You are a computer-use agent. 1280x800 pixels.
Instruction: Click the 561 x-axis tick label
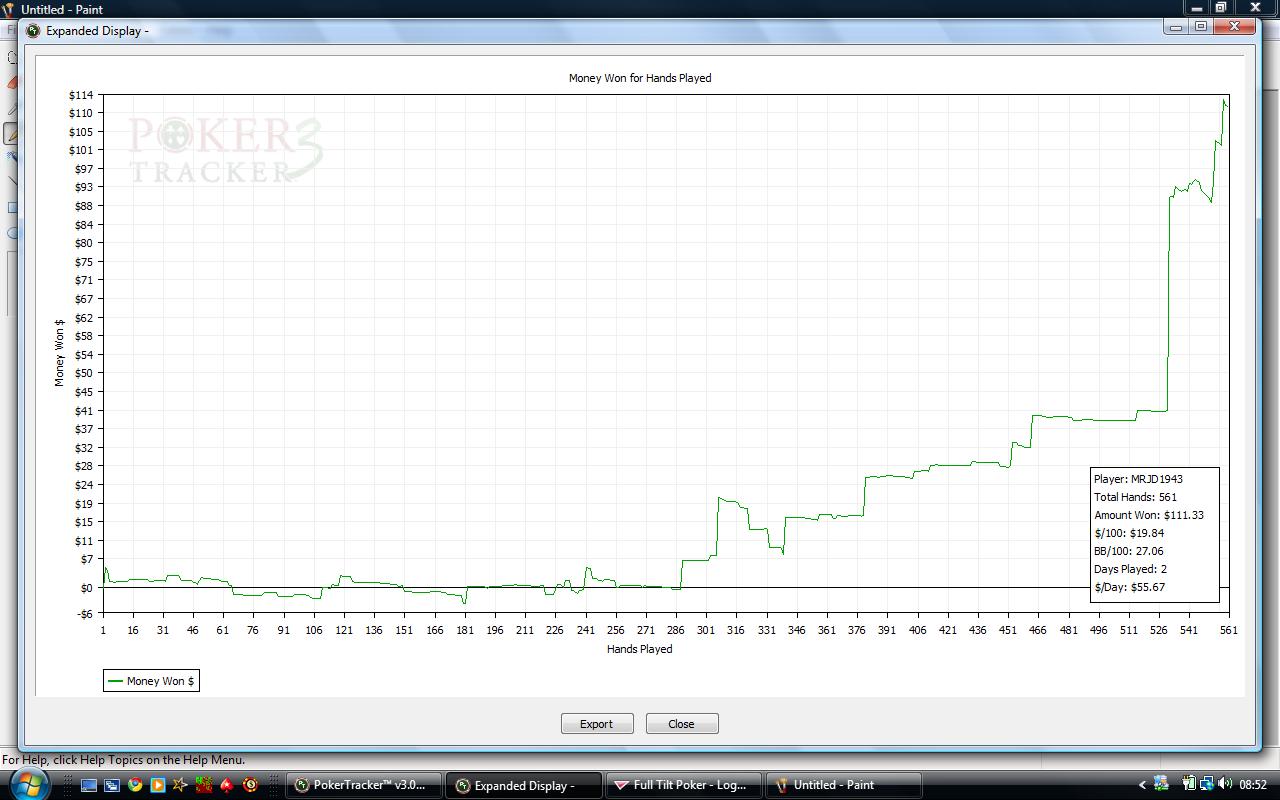point(1228,630)
